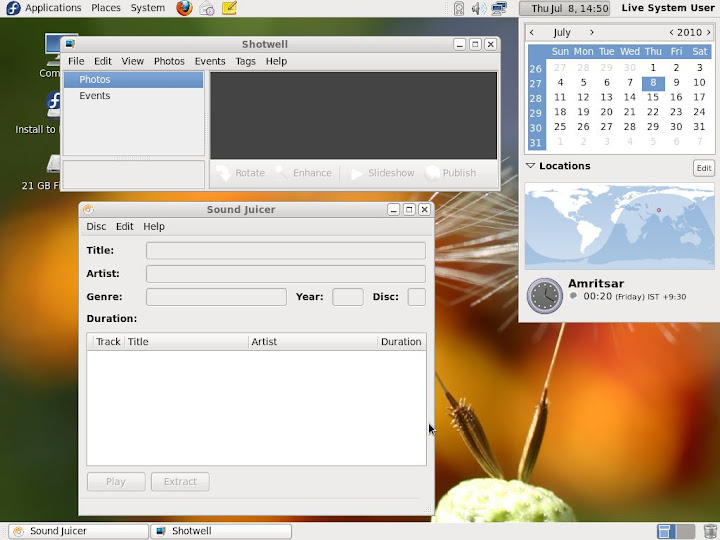This screenshot has height=540, width=720.
Task: Open Shotwell Edit menu
Action: pos(103,61)
